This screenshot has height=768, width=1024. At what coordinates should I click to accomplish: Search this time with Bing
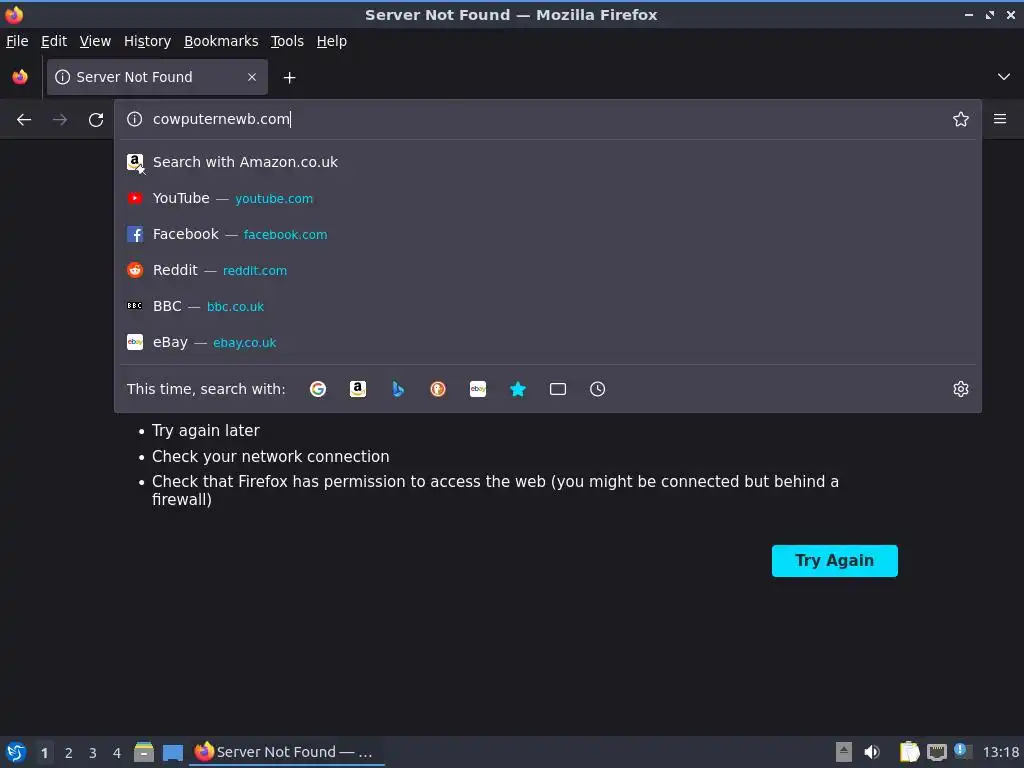click(398, 389)
